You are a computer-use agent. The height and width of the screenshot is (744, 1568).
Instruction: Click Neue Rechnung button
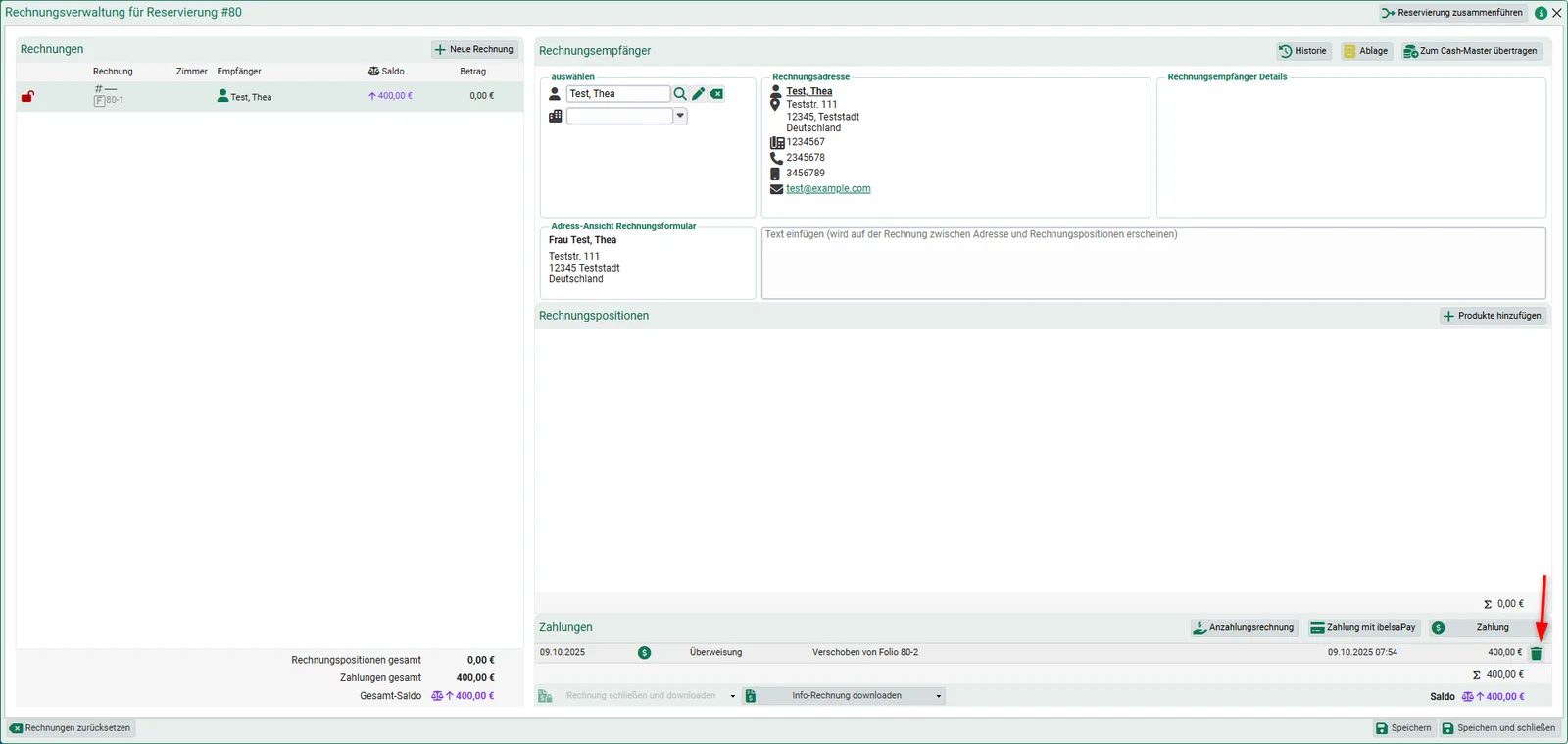[474, 49]
